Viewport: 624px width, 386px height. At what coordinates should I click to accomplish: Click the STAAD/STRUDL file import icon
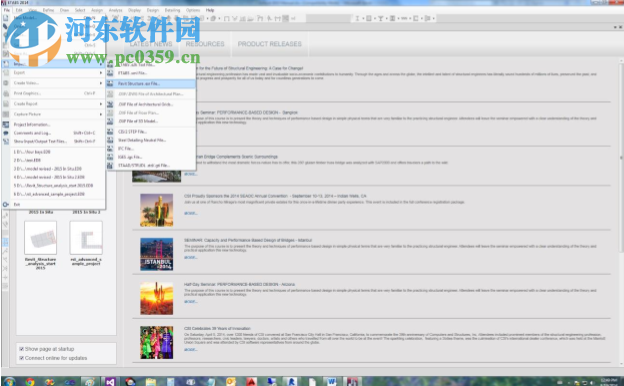(110, 165)
